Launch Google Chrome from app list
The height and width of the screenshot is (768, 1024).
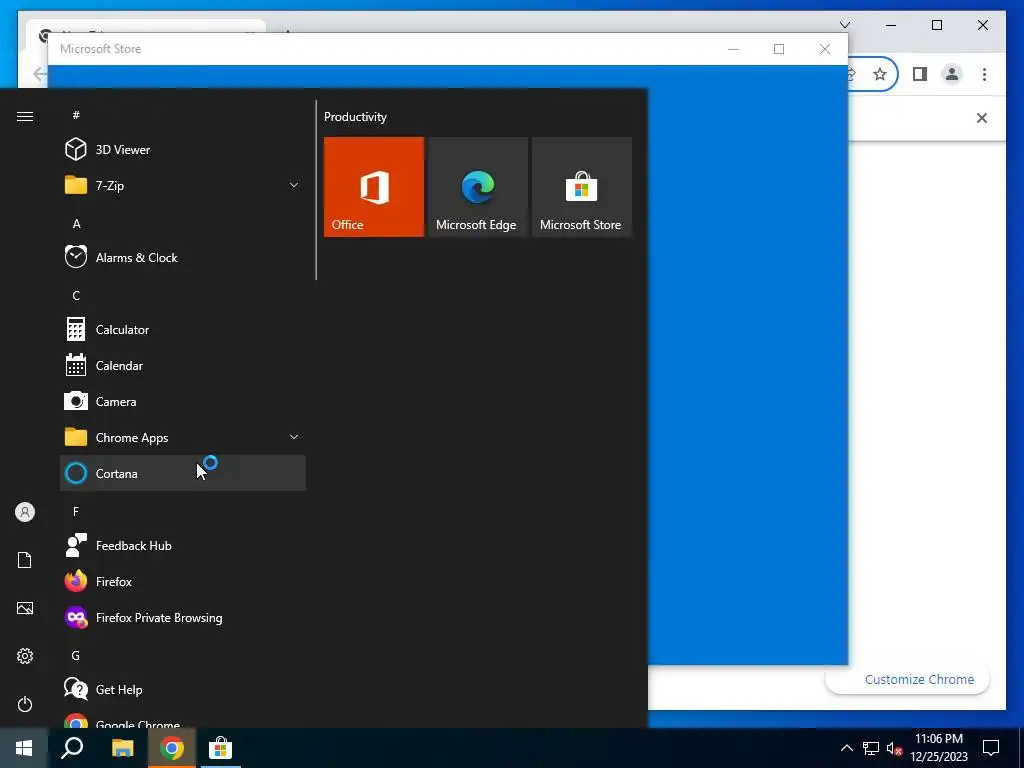click(182, 720)
